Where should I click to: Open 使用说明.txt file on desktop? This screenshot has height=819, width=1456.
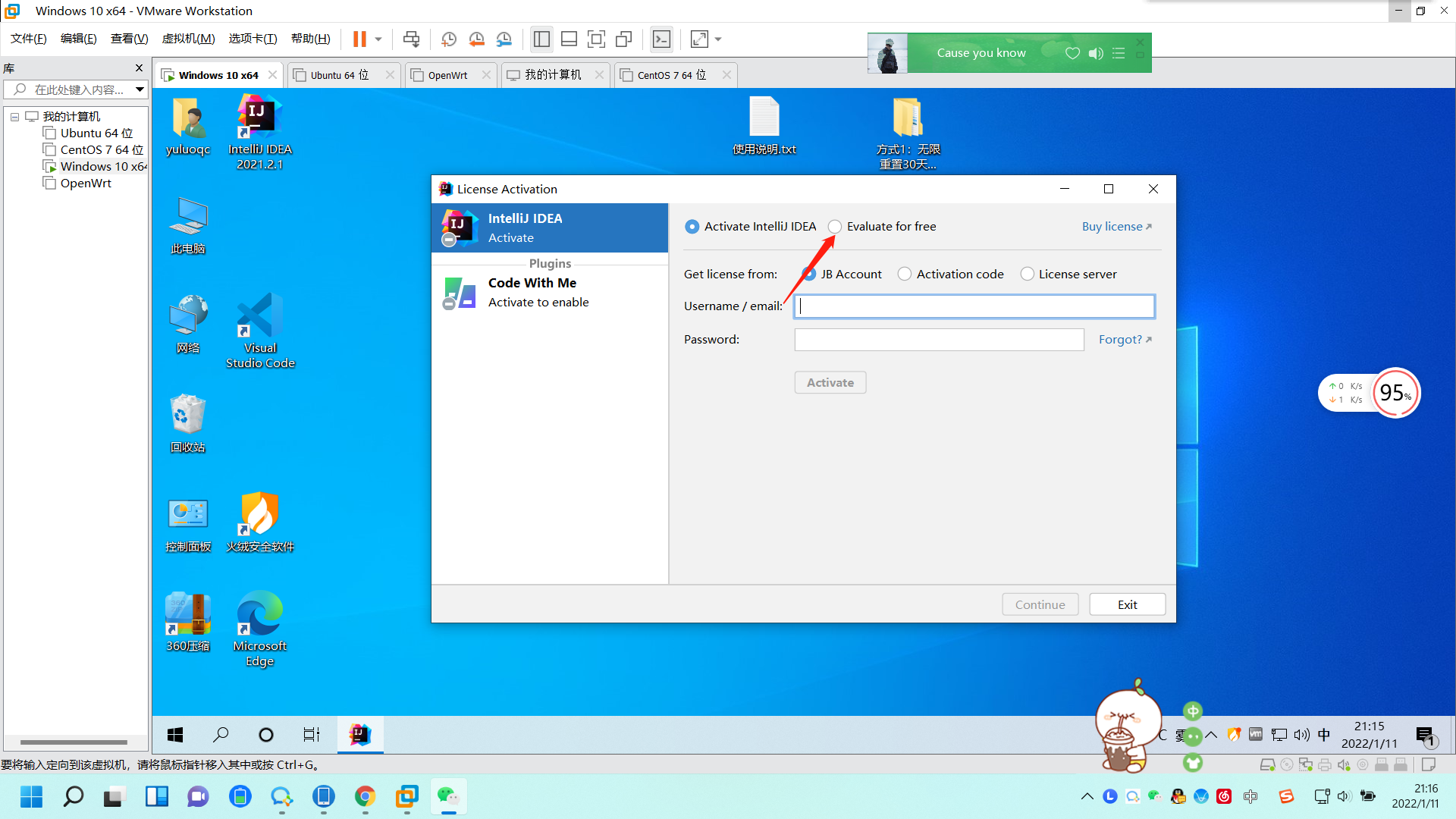coord(764,126)
